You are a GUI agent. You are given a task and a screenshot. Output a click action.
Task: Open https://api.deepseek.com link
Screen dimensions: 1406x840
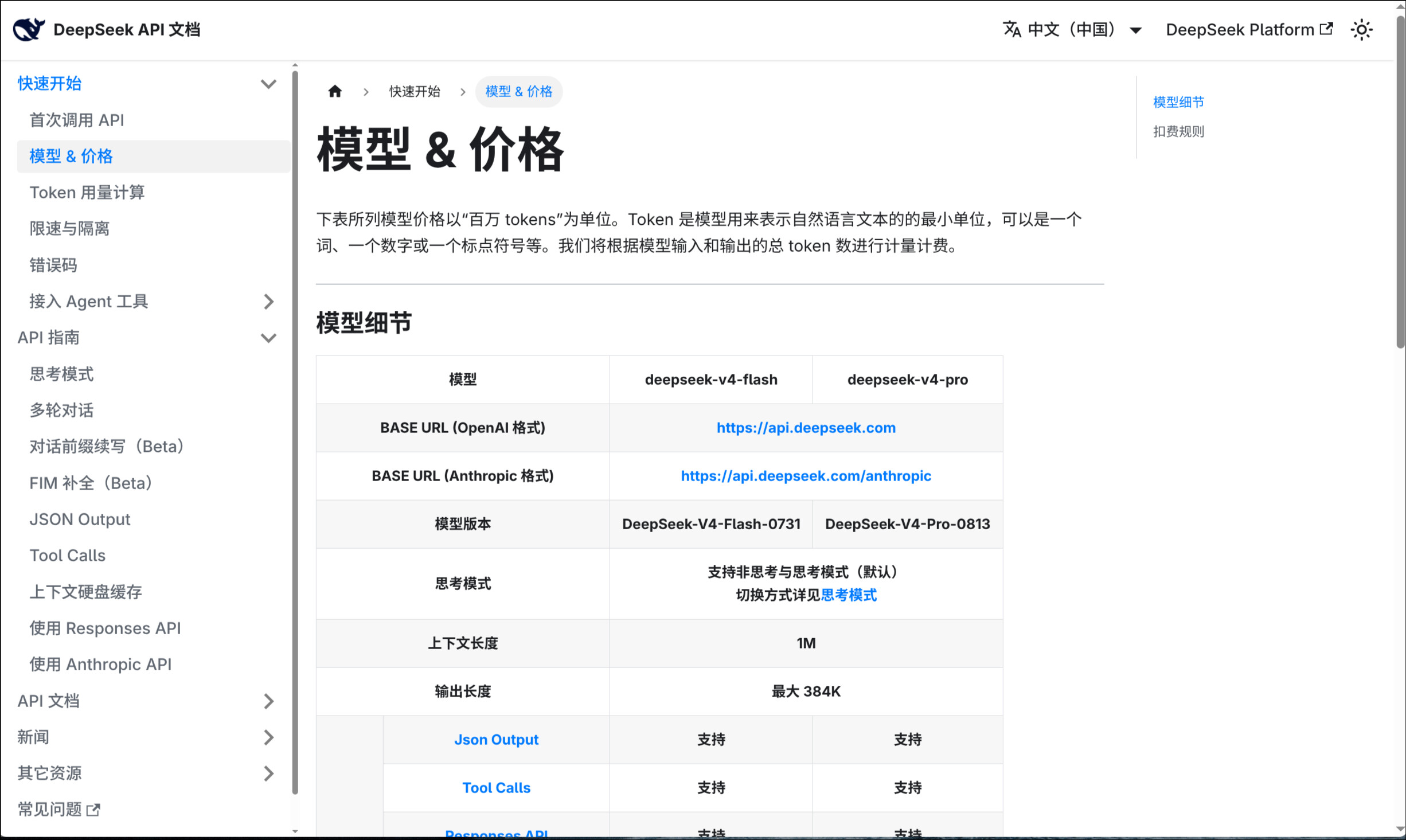click(806, 428)
